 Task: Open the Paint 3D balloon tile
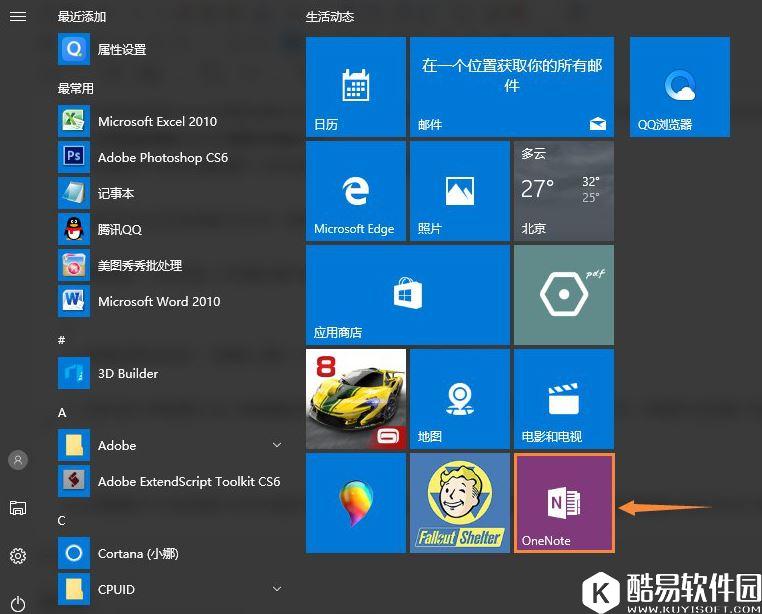pyautogui.click(x=356, y=503)
